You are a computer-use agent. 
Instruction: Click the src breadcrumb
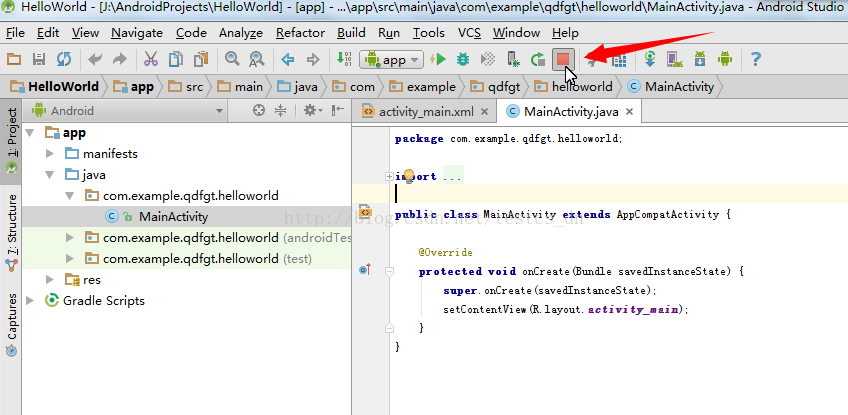click(x=186, y=87)
